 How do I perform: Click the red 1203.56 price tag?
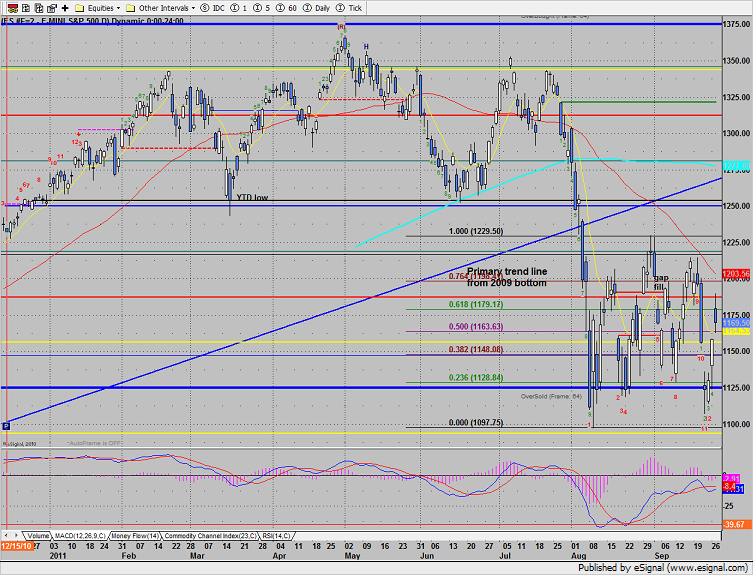pos(737,274)
